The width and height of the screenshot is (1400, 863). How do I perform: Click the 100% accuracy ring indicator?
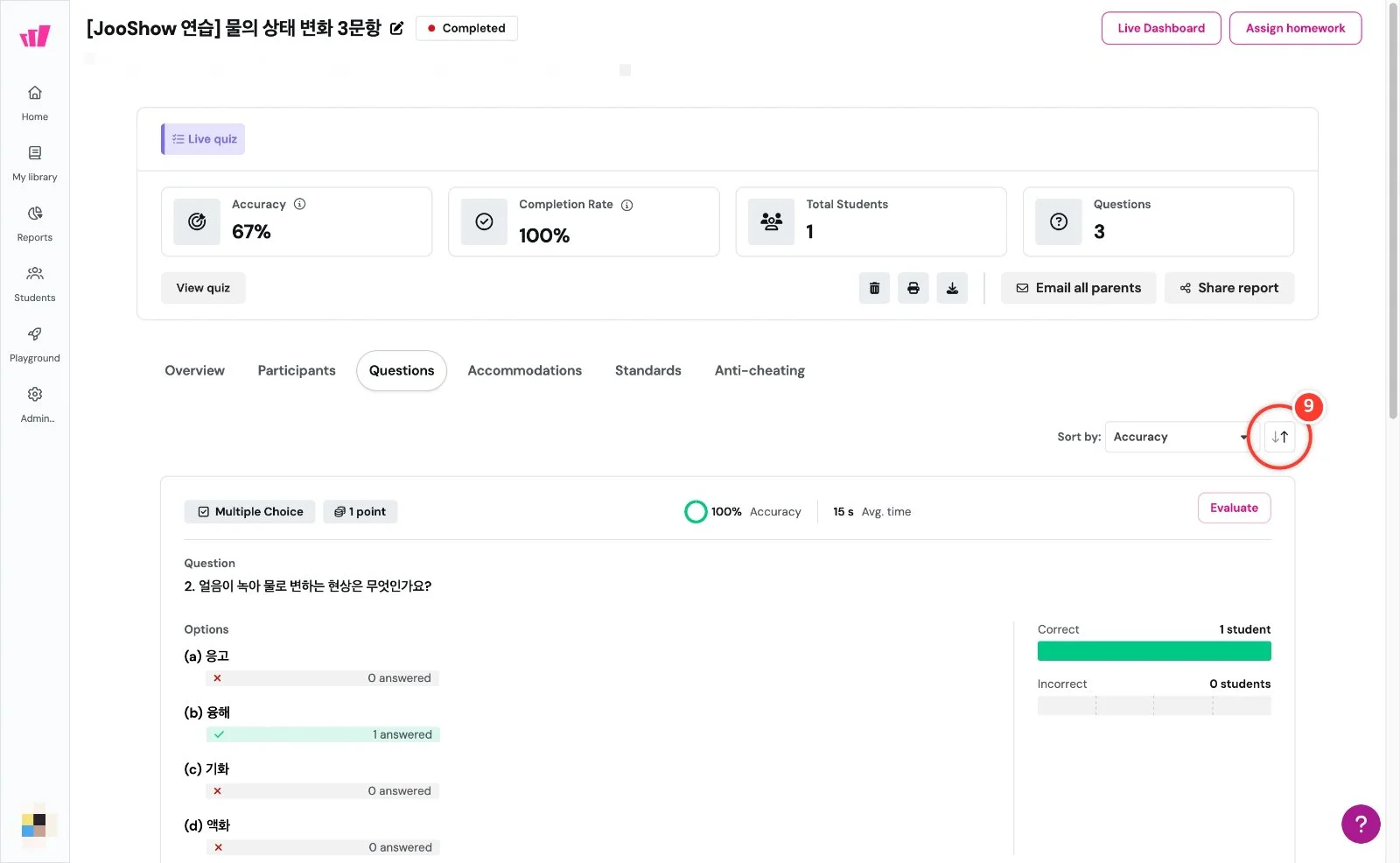coord(696,512)
